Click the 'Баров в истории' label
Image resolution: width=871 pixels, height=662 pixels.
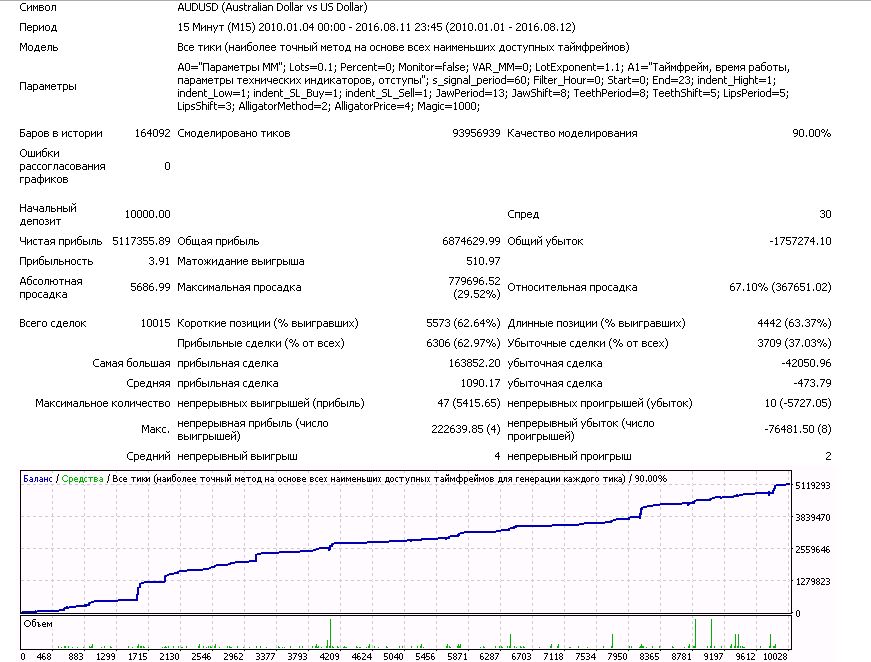tap(61, 133)
